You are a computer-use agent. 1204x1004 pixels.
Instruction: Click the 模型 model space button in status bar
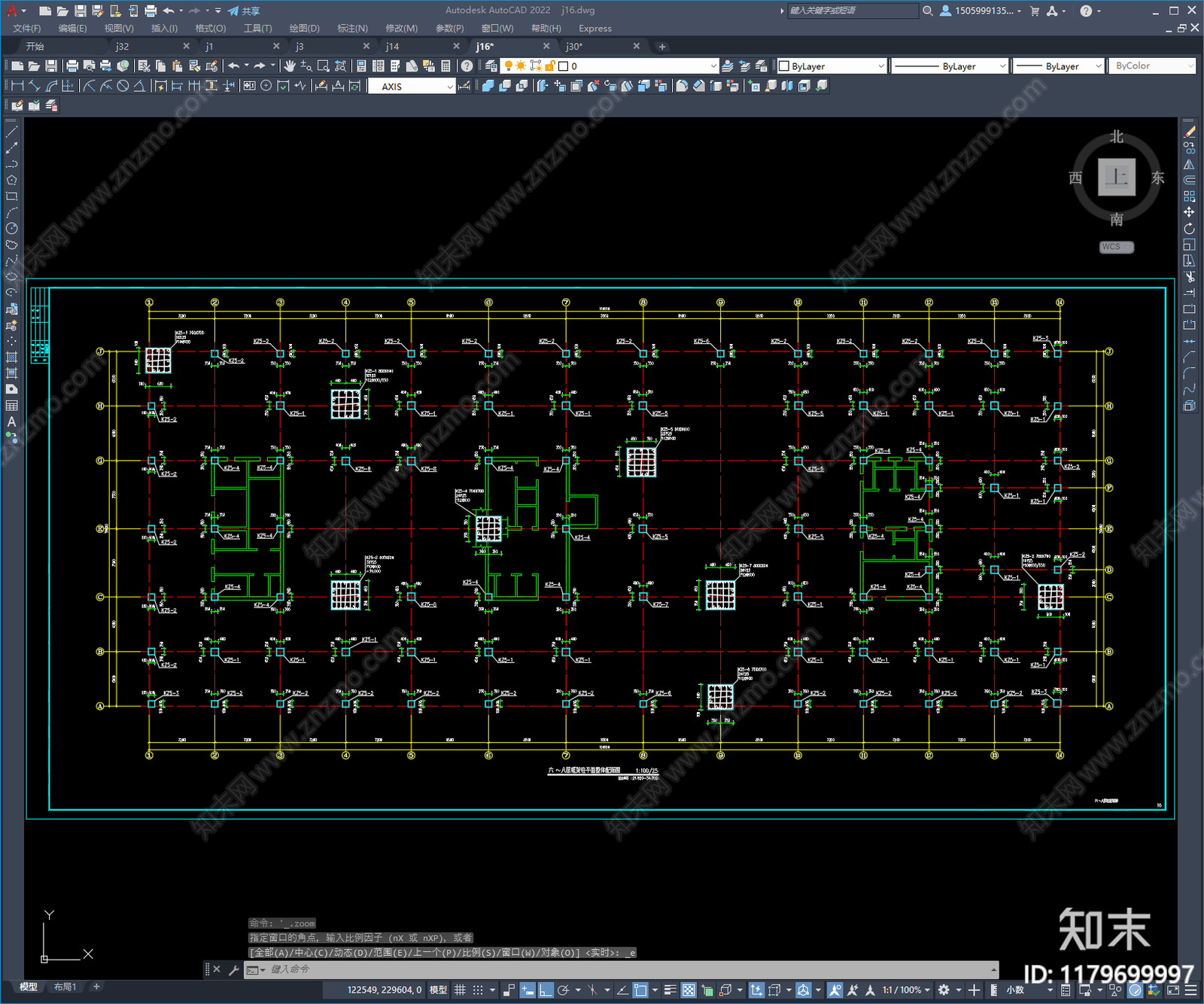(438, 990)
